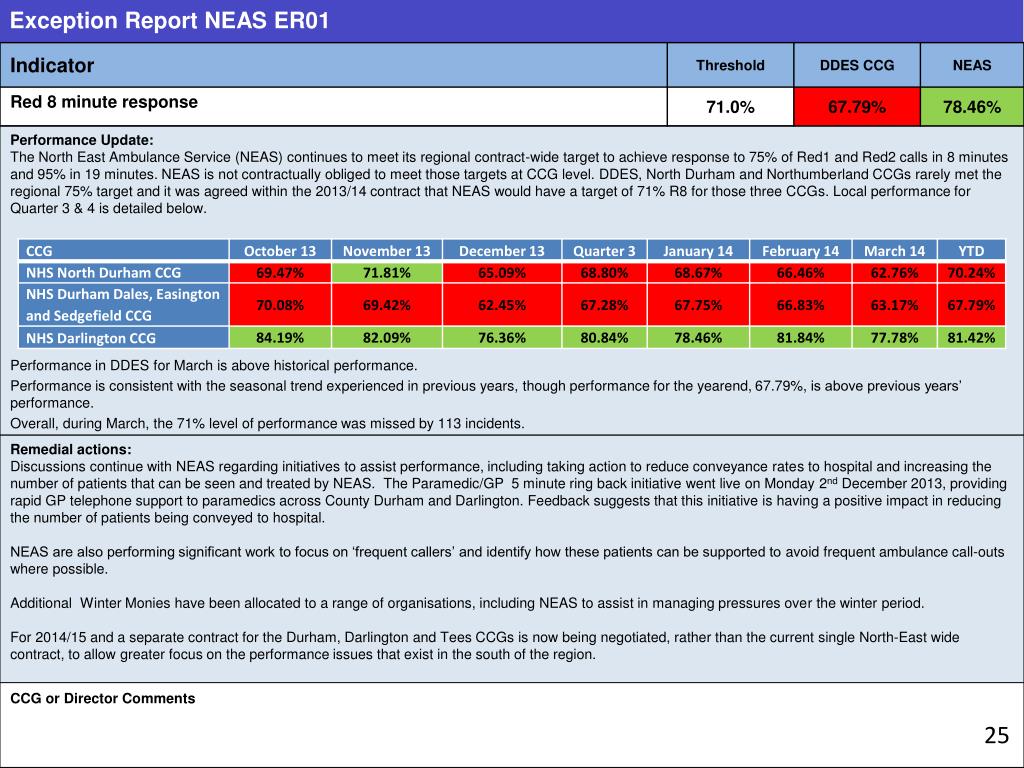Click North Durham October value 69.47%
Screen dimensions: 1024x768
pyautogui.click(x=280, y=272)
